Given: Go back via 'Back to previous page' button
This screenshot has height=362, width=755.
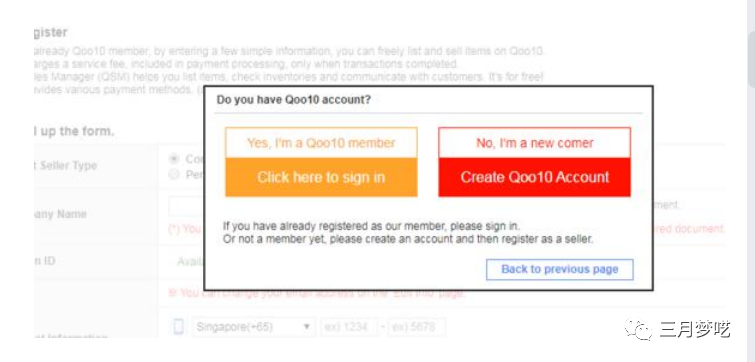Looking at the screenshot, I should coord(560,269).
